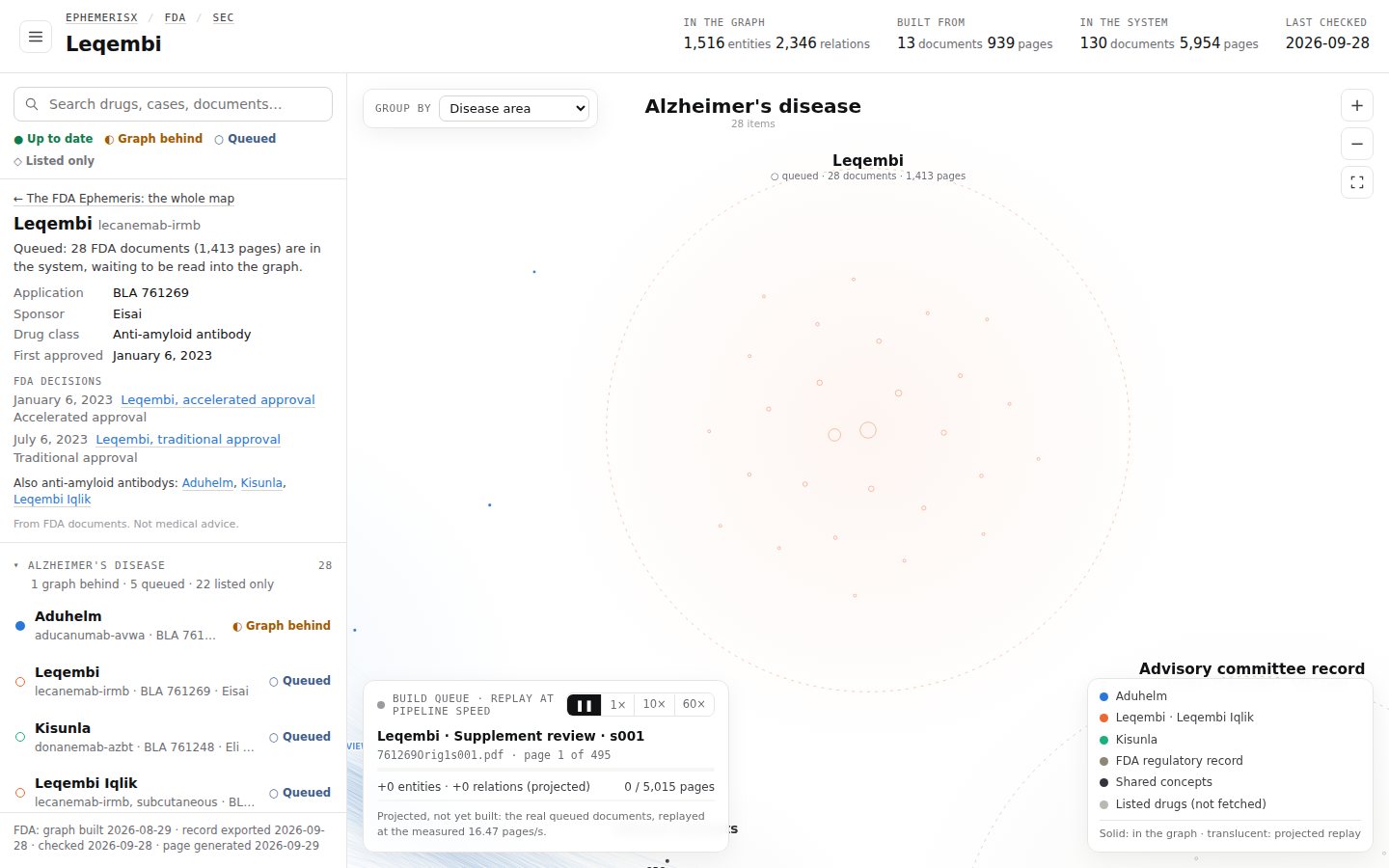Click the Leqembi cluster label in graph
This screenshot has width=1389, height=868.
(x=868, y=160)
